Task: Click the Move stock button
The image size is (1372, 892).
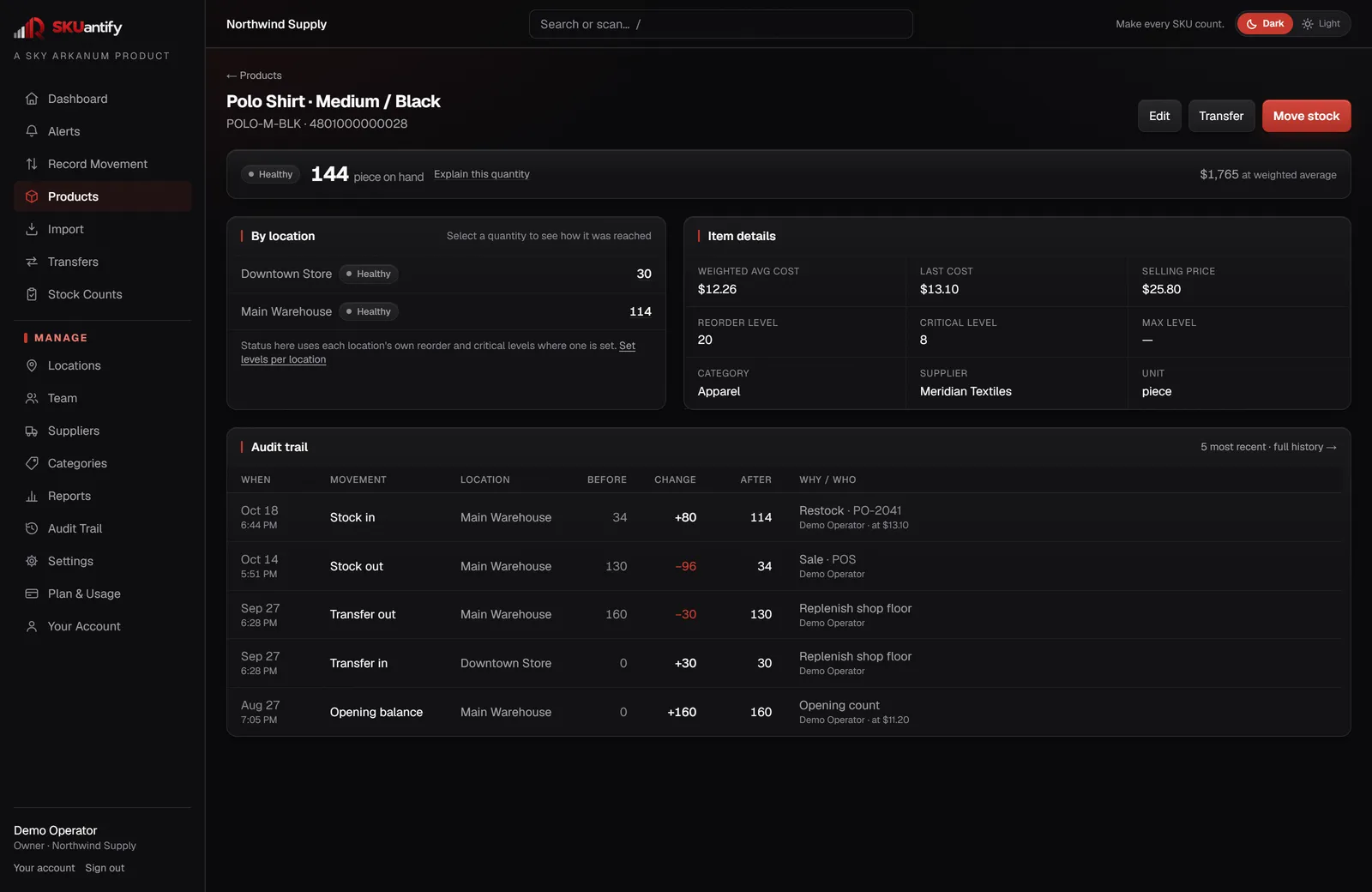Action: (1306, 116)
